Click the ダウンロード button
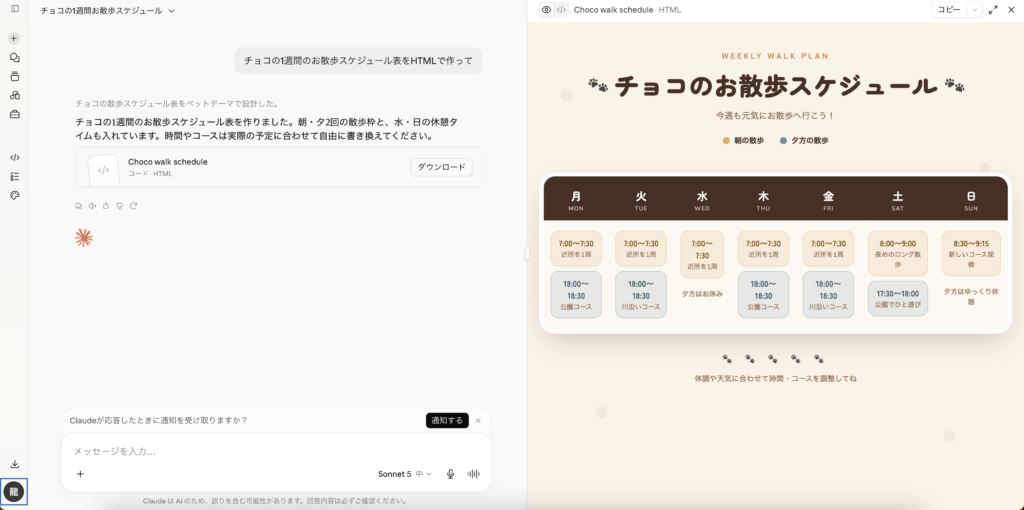 (441, 167)
